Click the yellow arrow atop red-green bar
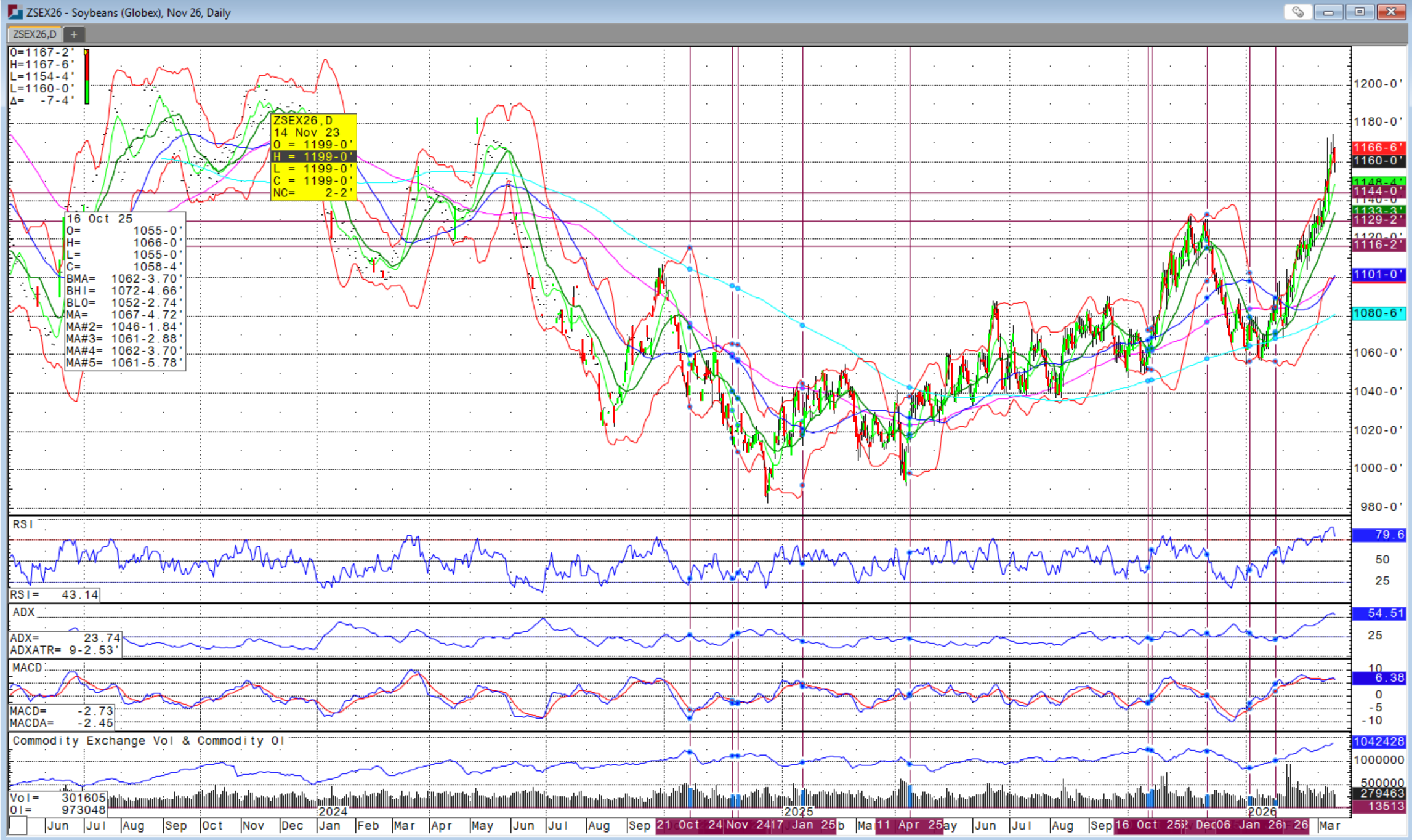1412x840 pixels. 87,52
